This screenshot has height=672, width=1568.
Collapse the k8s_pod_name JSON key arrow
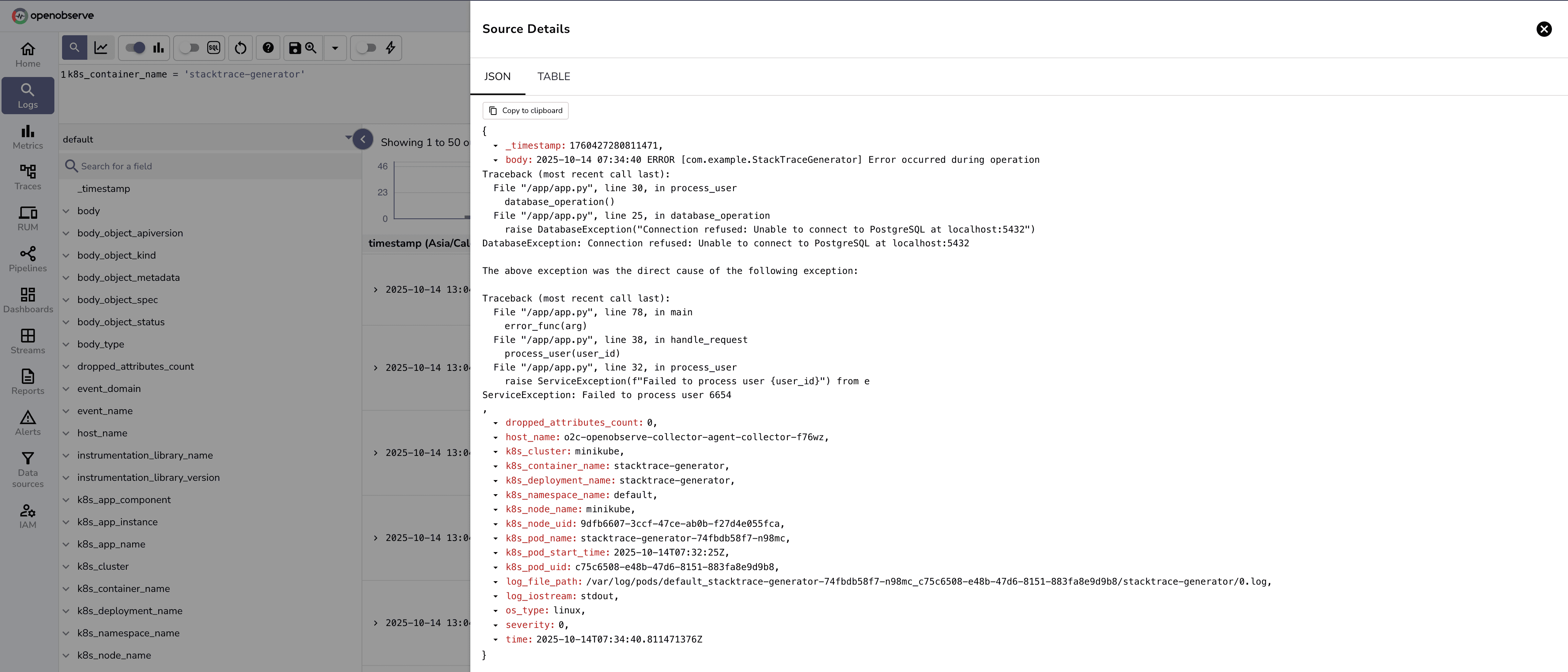496,539
